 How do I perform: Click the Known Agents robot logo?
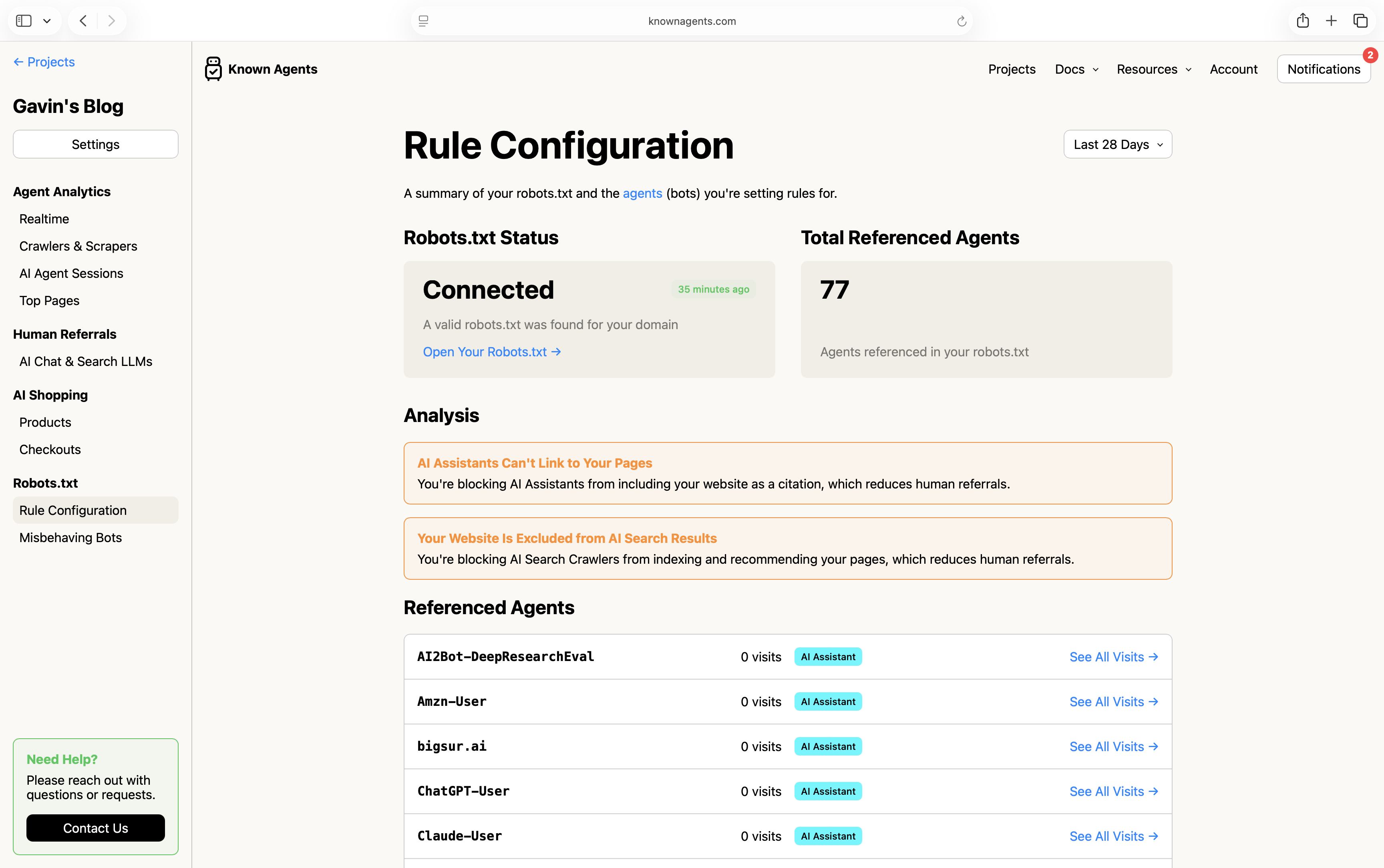(213, 69)
